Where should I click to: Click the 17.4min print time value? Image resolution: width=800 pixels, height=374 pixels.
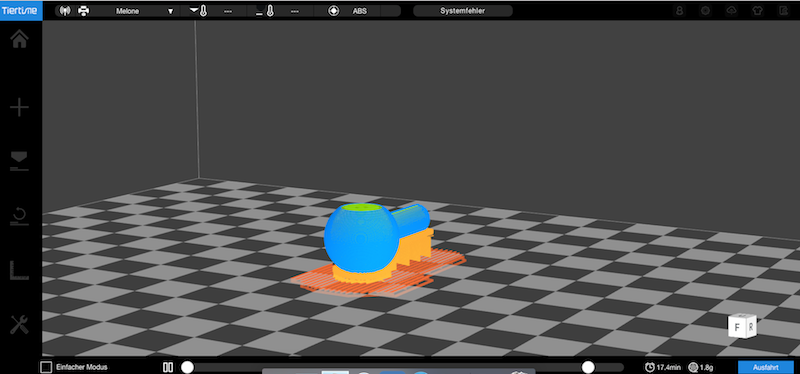(669, 367)
